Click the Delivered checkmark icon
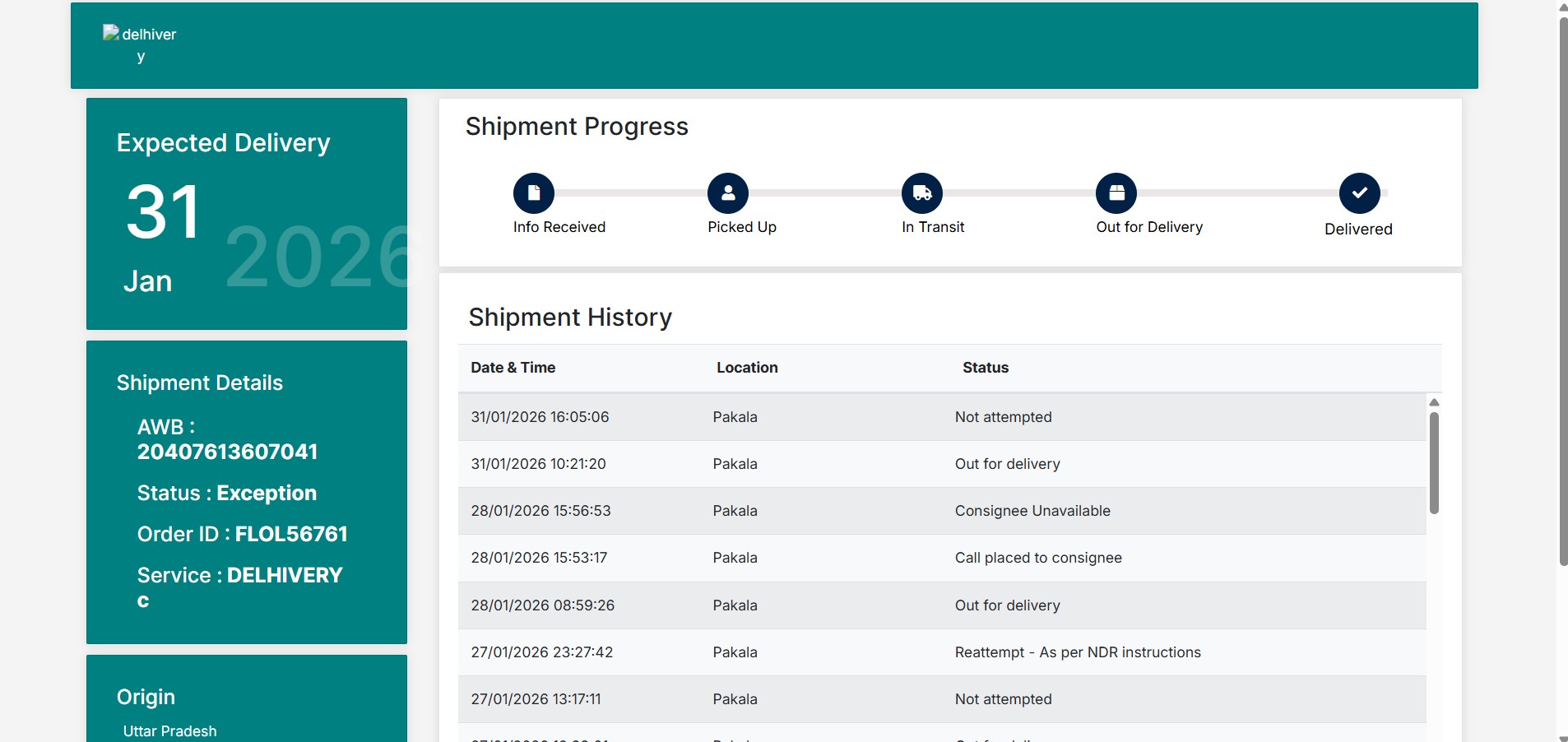The image size is (1568, 742). tap(1360, 193)
